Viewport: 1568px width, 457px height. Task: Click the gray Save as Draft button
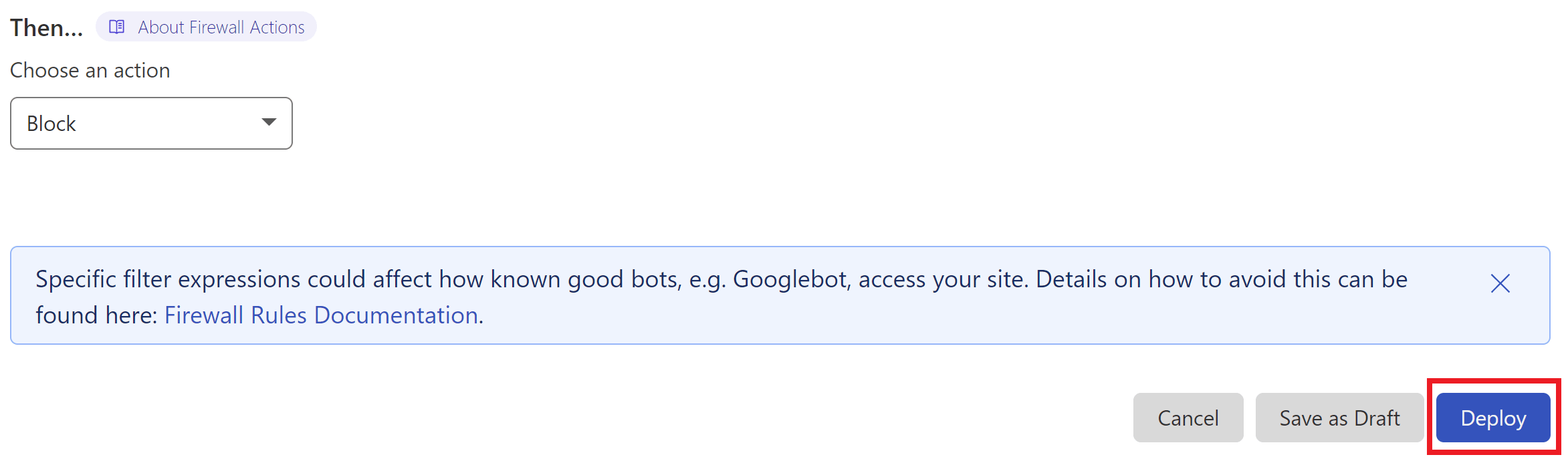pos(1339,418)
